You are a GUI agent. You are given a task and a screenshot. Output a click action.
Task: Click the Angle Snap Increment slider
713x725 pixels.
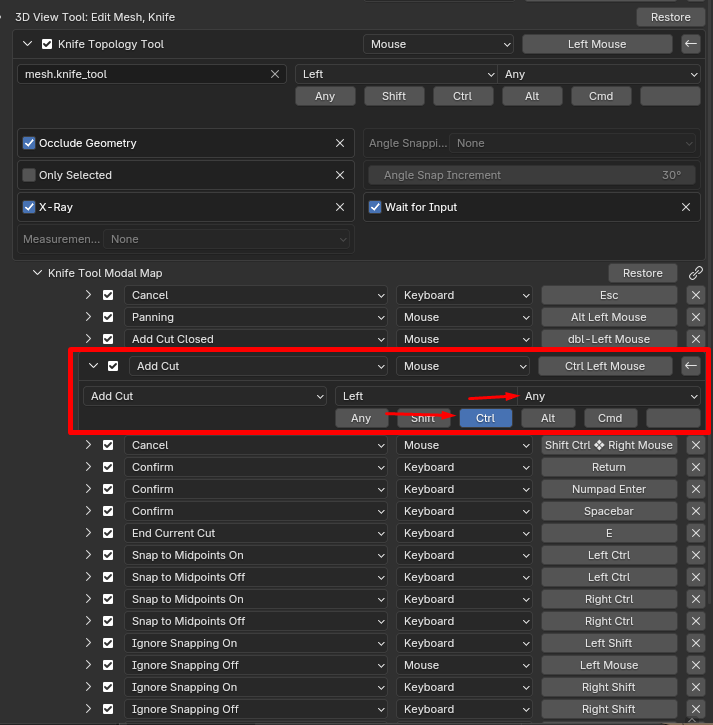click(532, 175)
